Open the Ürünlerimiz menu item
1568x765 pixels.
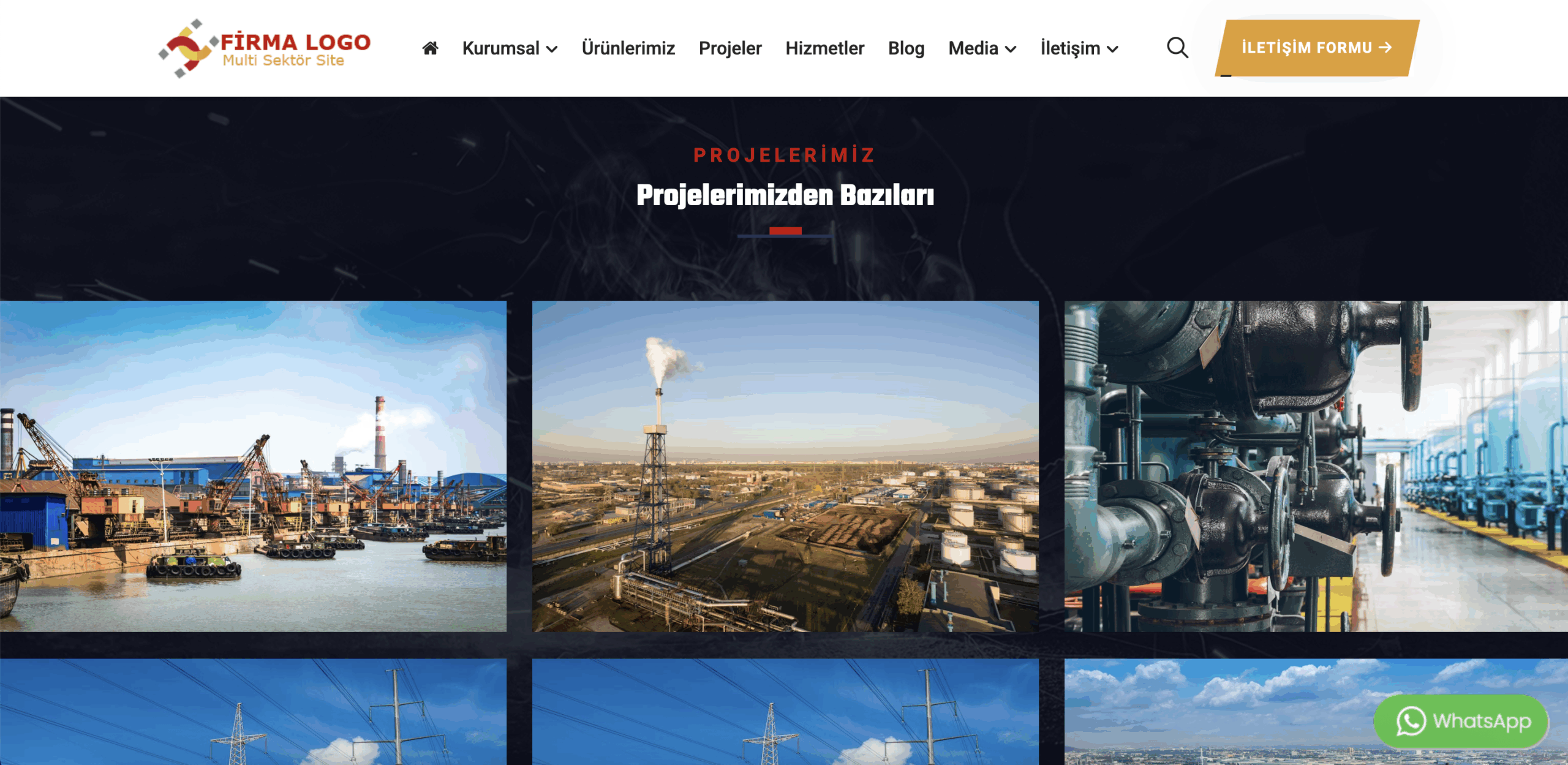coord(628,48)
